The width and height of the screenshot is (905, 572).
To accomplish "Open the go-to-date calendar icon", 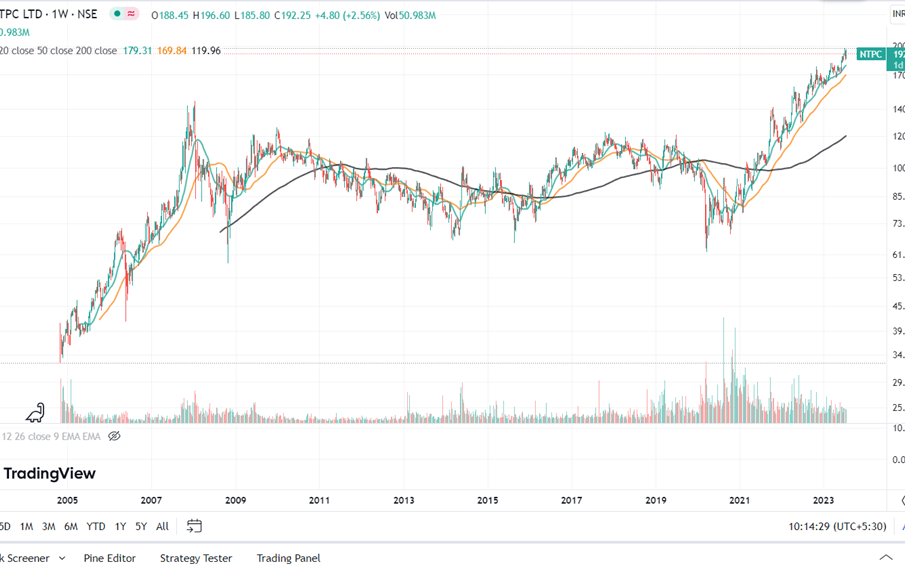I will pyautogui.click(x=194, y=526).
